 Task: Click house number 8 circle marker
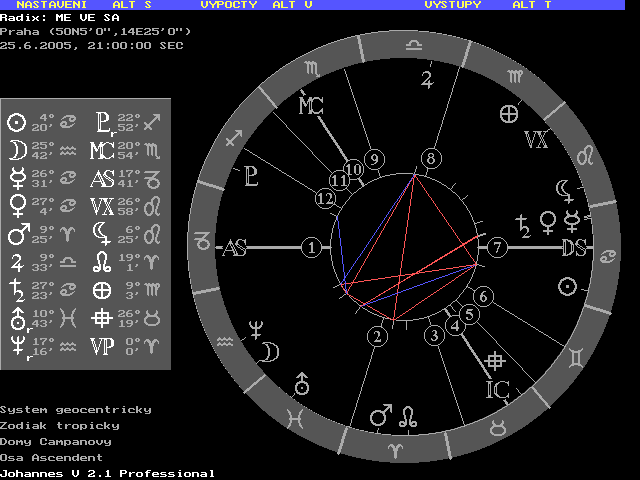(431, 158)
